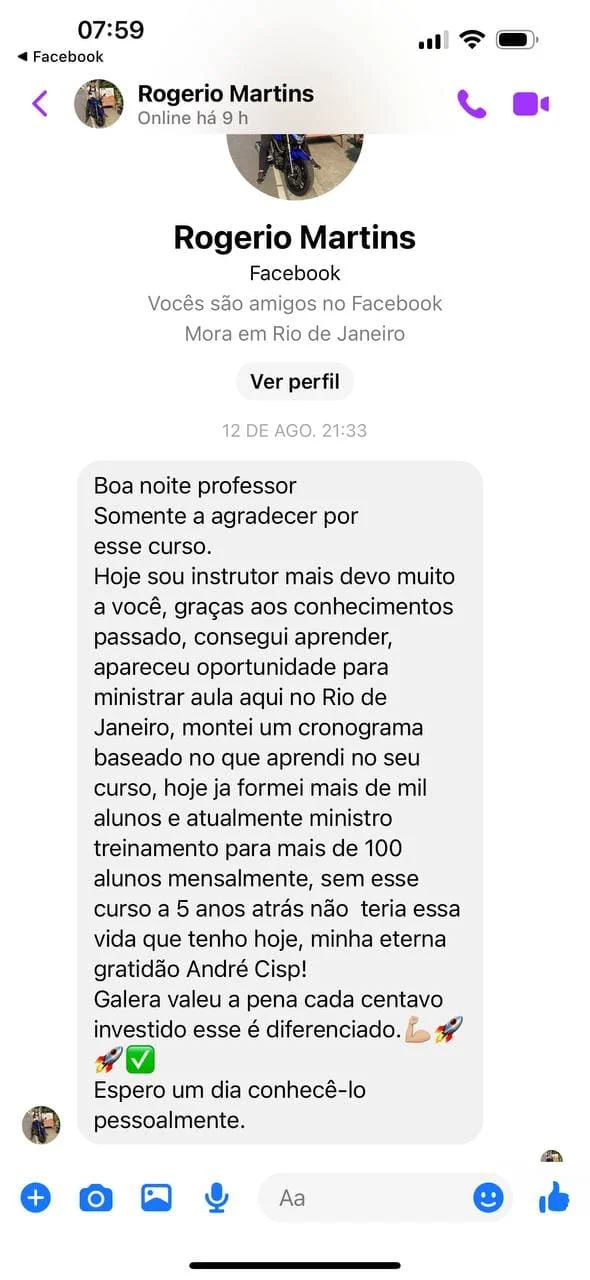Screen dimensions: 590x1280
Task: Tap the small avatar beside the message
Action: tap(41, 1124)
